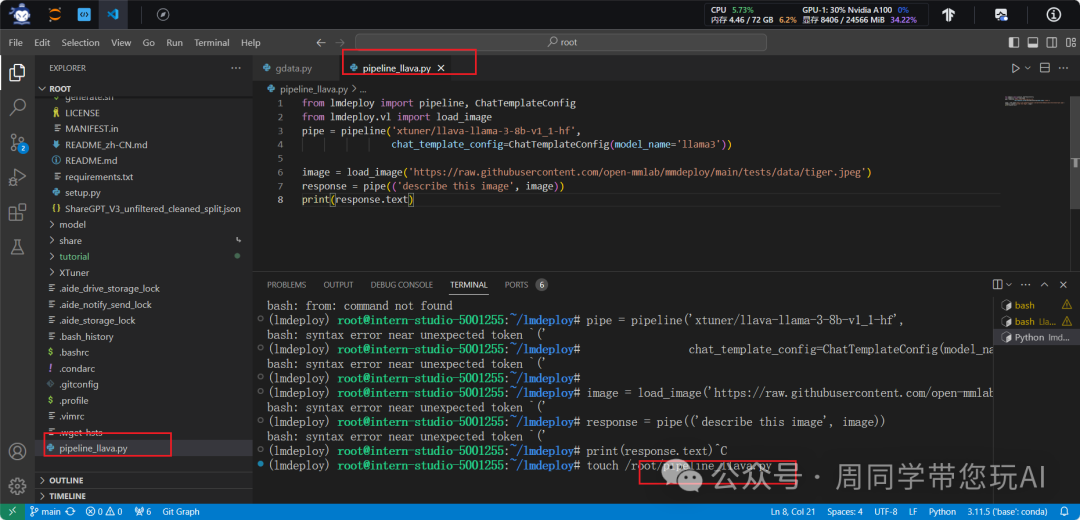Click the Git Graph status bar button
The width and height of the screenshot is (1080, 520).
click(180, 512)
